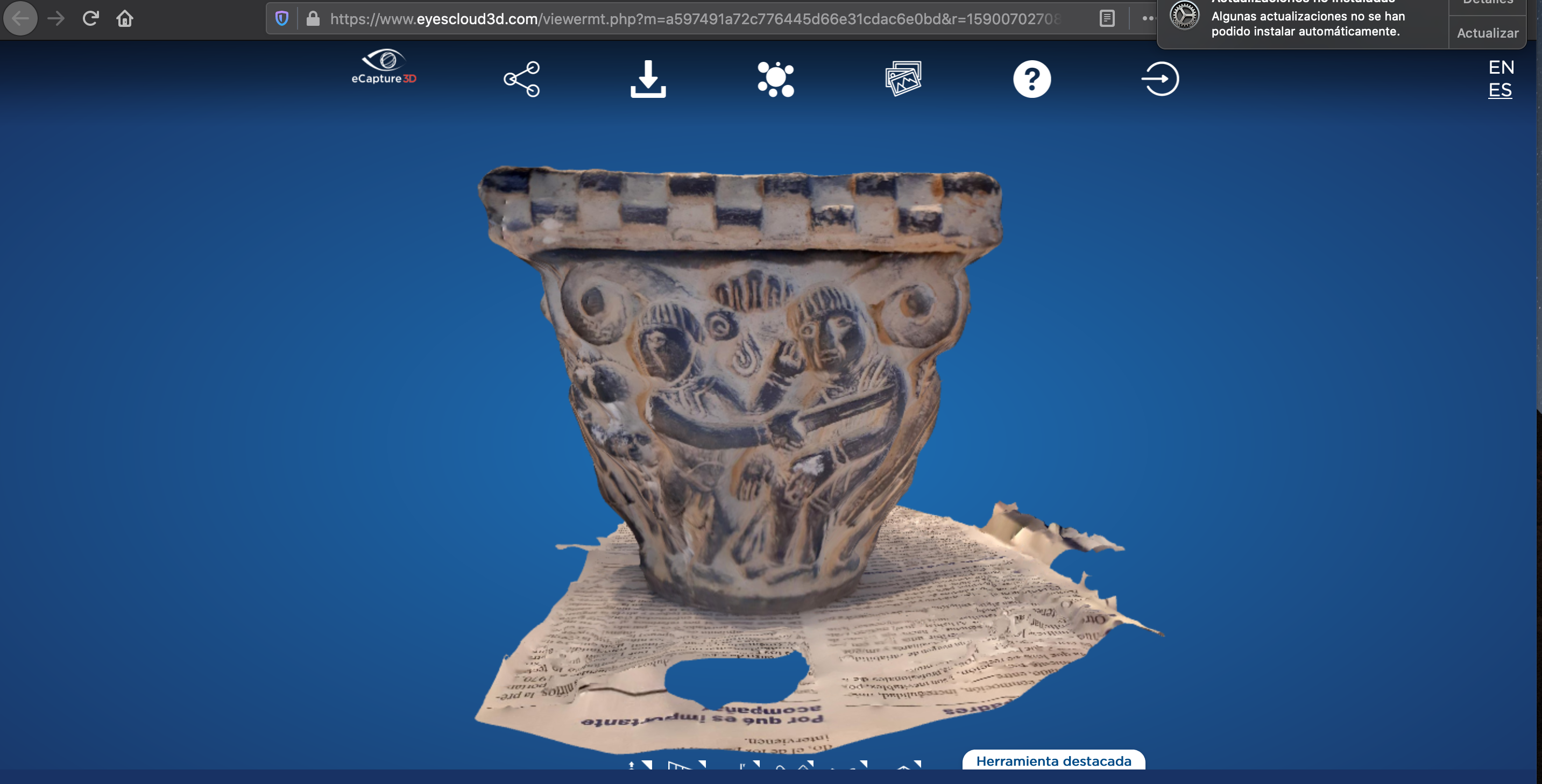Image resolution: width=1542 pixels, height=784 pixels.
Task: Switch language to EN
Action: coord(1501,67)
